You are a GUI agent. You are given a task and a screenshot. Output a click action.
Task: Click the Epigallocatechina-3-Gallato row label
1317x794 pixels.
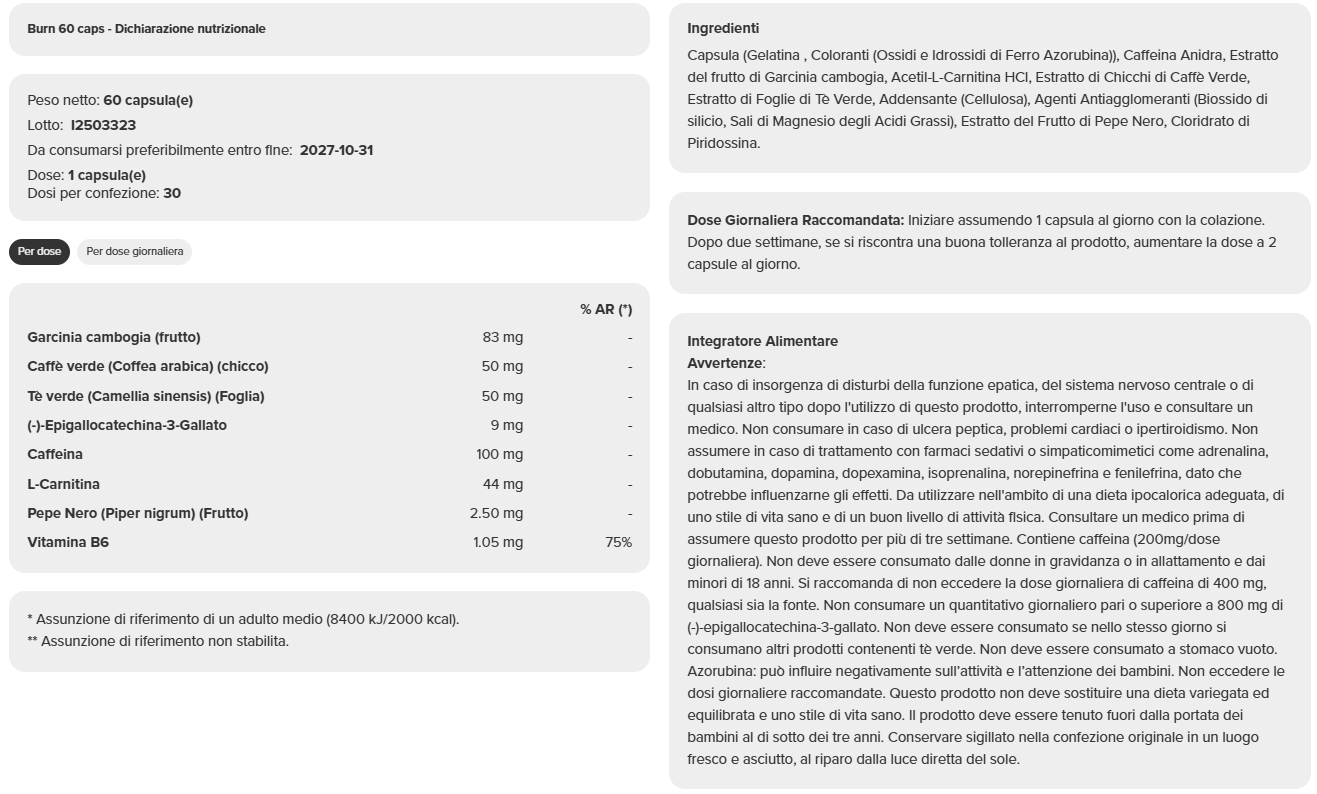tap(127, 425)
